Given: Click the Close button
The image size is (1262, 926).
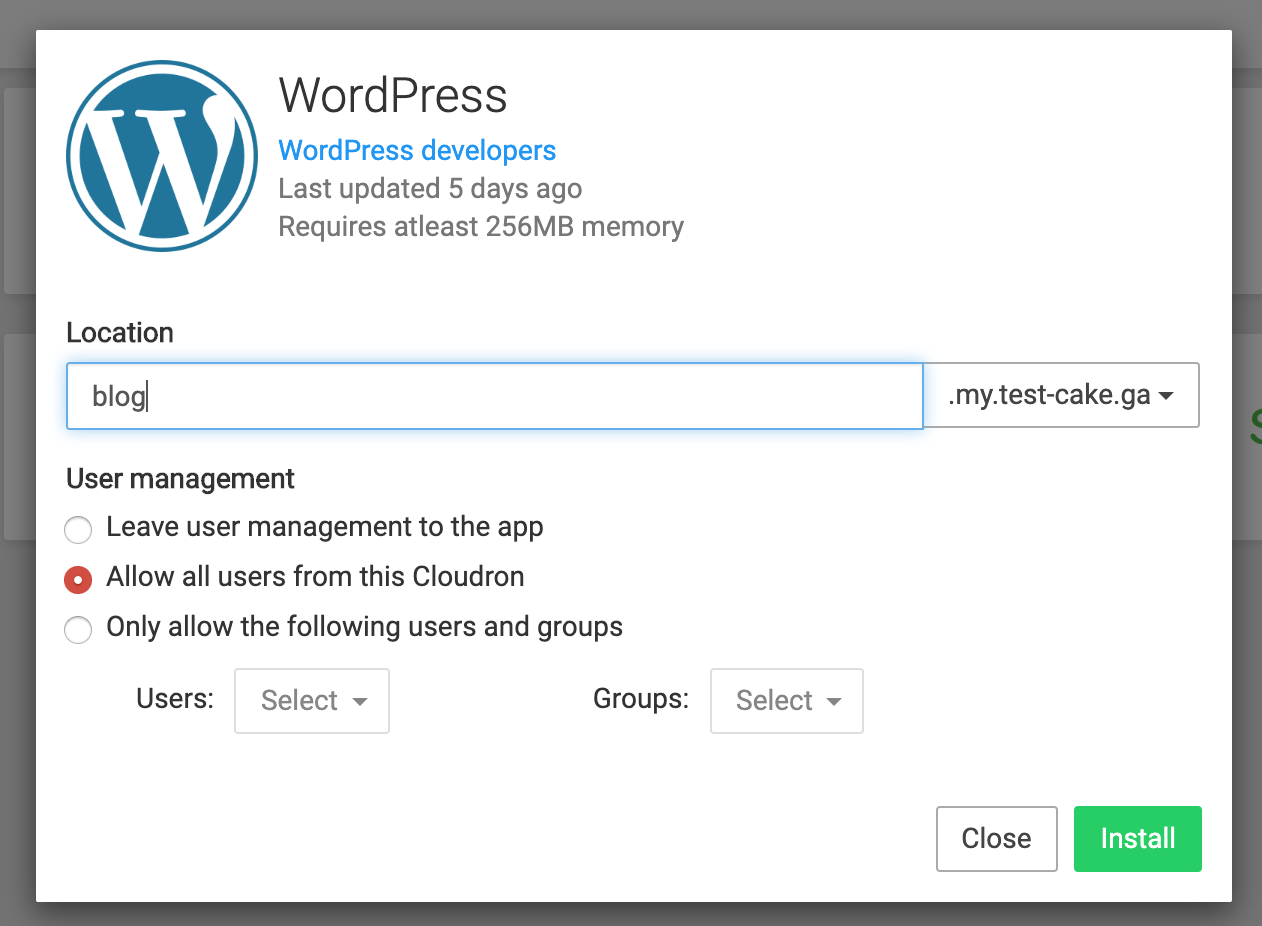Looking at the screenshot, I should 996,839.
